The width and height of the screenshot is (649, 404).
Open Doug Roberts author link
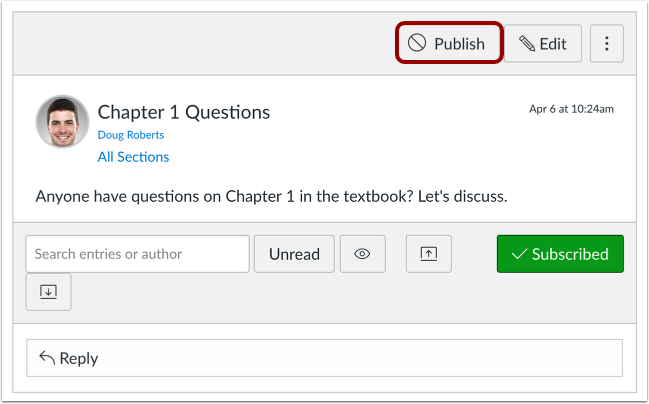130,134
